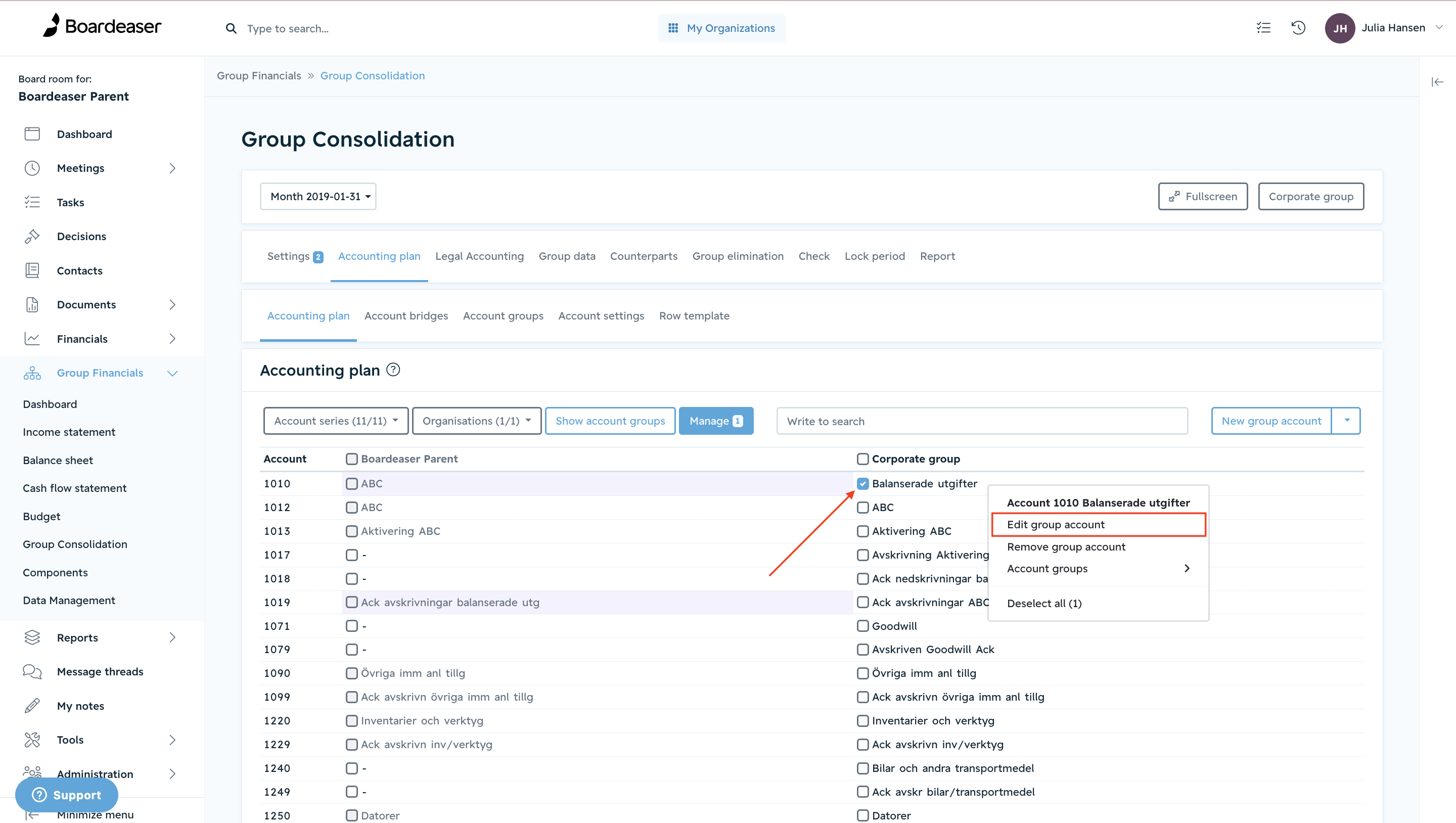This screenshot has width=1456, height=823.
Task: Click the My Organizations grid icon
Action: click(x=672, y=28)
